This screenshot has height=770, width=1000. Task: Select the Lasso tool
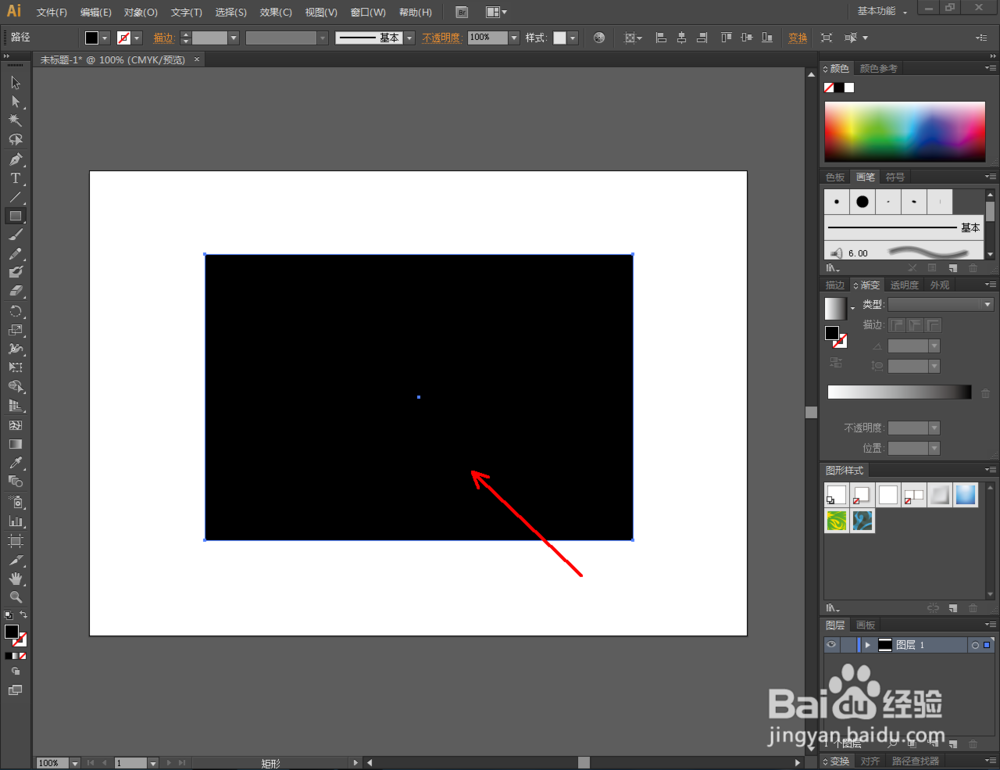coord(15,140)
